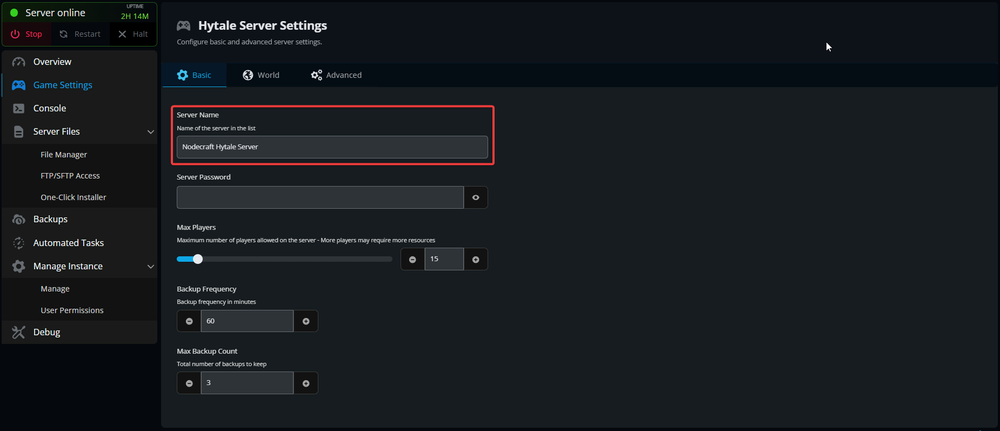Halt the server
This screenshot has height=431, width=1000.
pos(133,34)
